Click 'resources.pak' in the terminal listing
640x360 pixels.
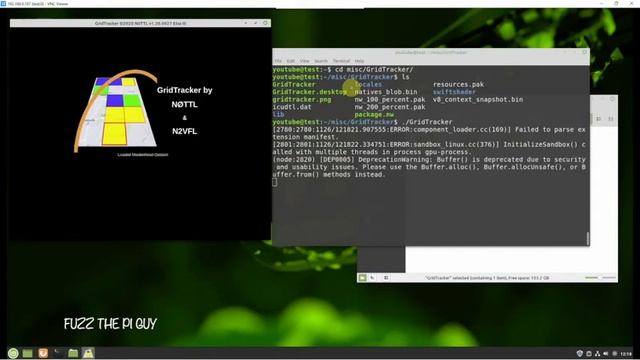(x=458, y=84)
